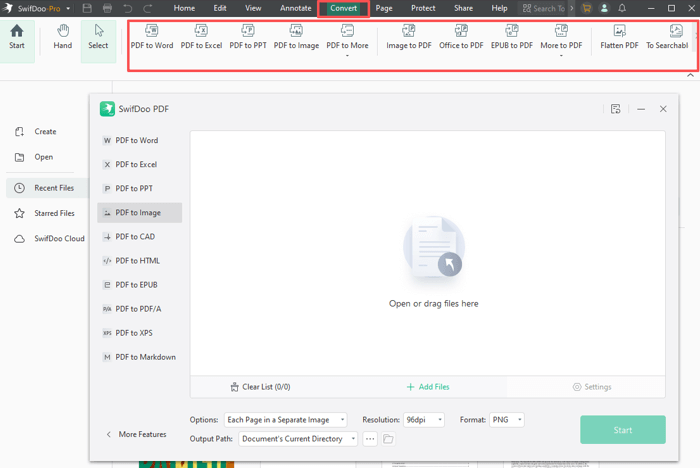
Task: Select PDF to Markdown in converter list
Action: [x=140, y=357]
